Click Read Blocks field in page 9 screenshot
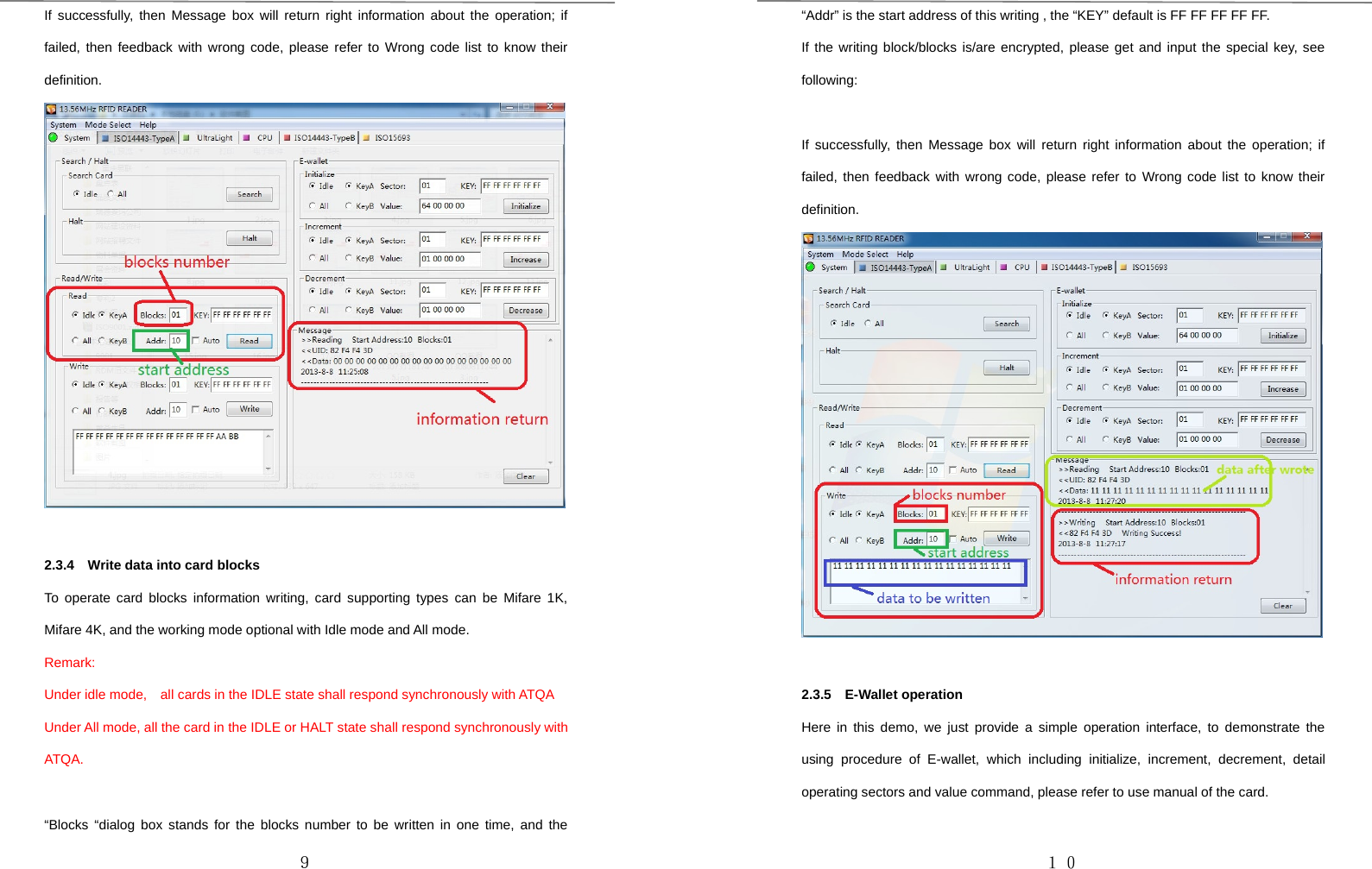 click(178, 315)
